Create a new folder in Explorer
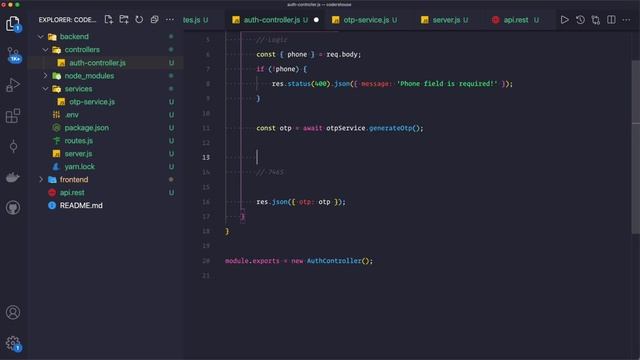640x360 pixels. click(x=124, y=20)
